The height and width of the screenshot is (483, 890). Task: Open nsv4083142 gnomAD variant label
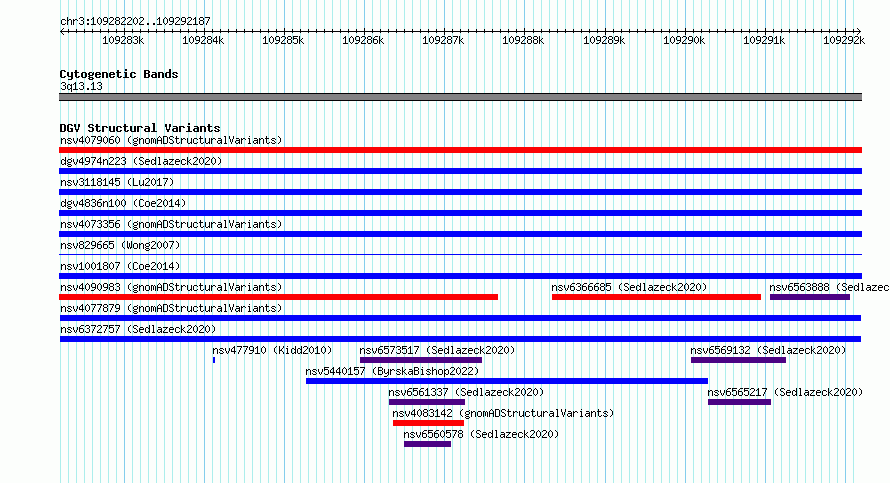(503, 413)
